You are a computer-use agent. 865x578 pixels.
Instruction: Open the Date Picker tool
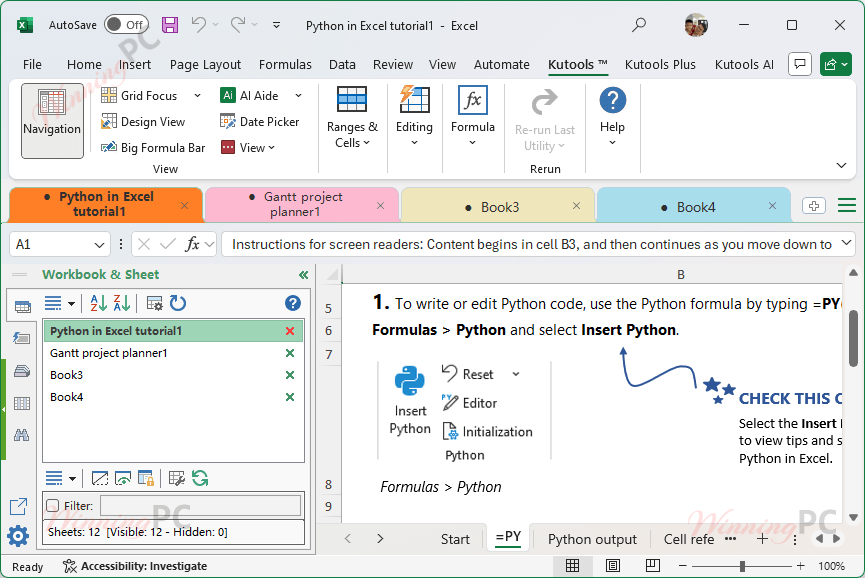click(259, 122)
